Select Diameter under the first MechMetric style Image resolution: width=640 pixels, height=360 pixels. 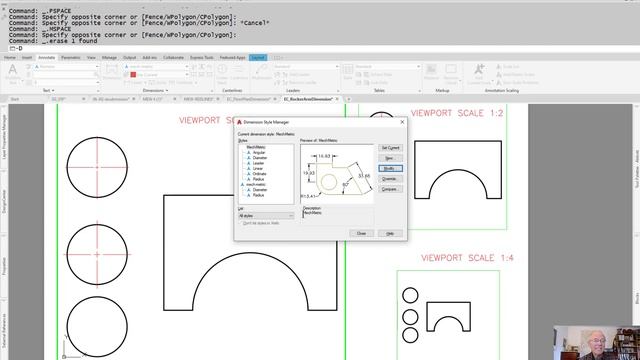pos(260,158)
